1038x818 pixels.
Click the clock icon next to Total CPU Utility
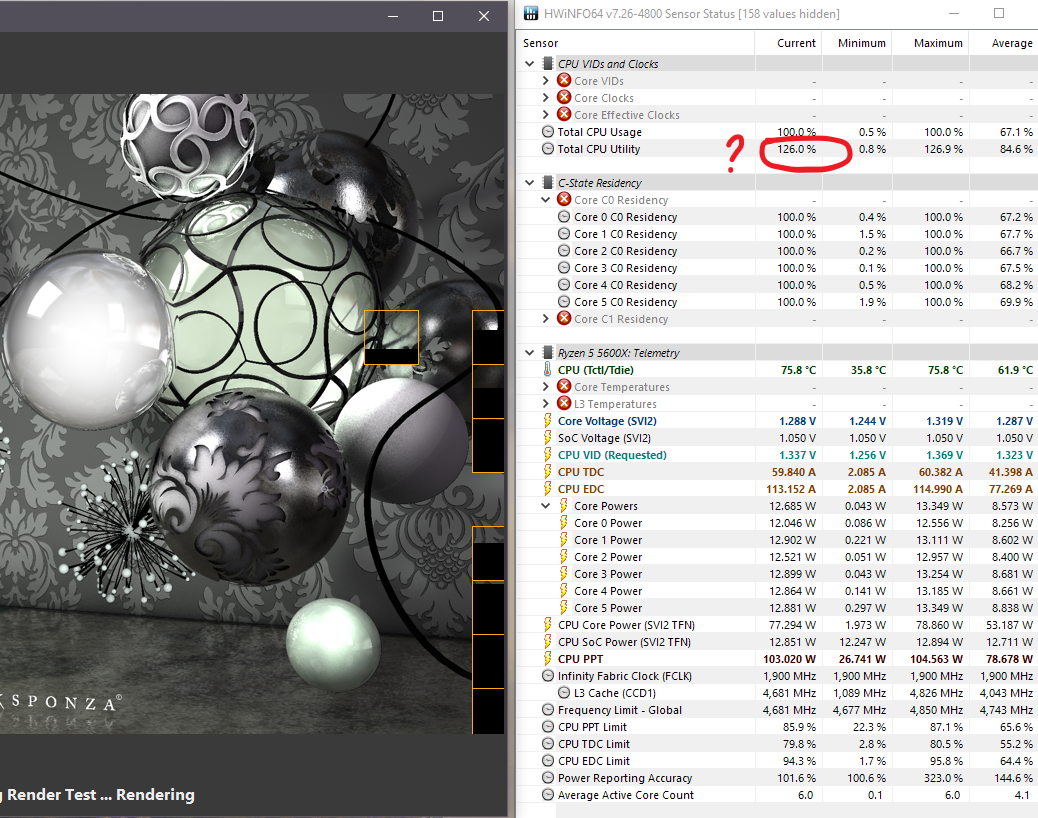tap(548, 149)
